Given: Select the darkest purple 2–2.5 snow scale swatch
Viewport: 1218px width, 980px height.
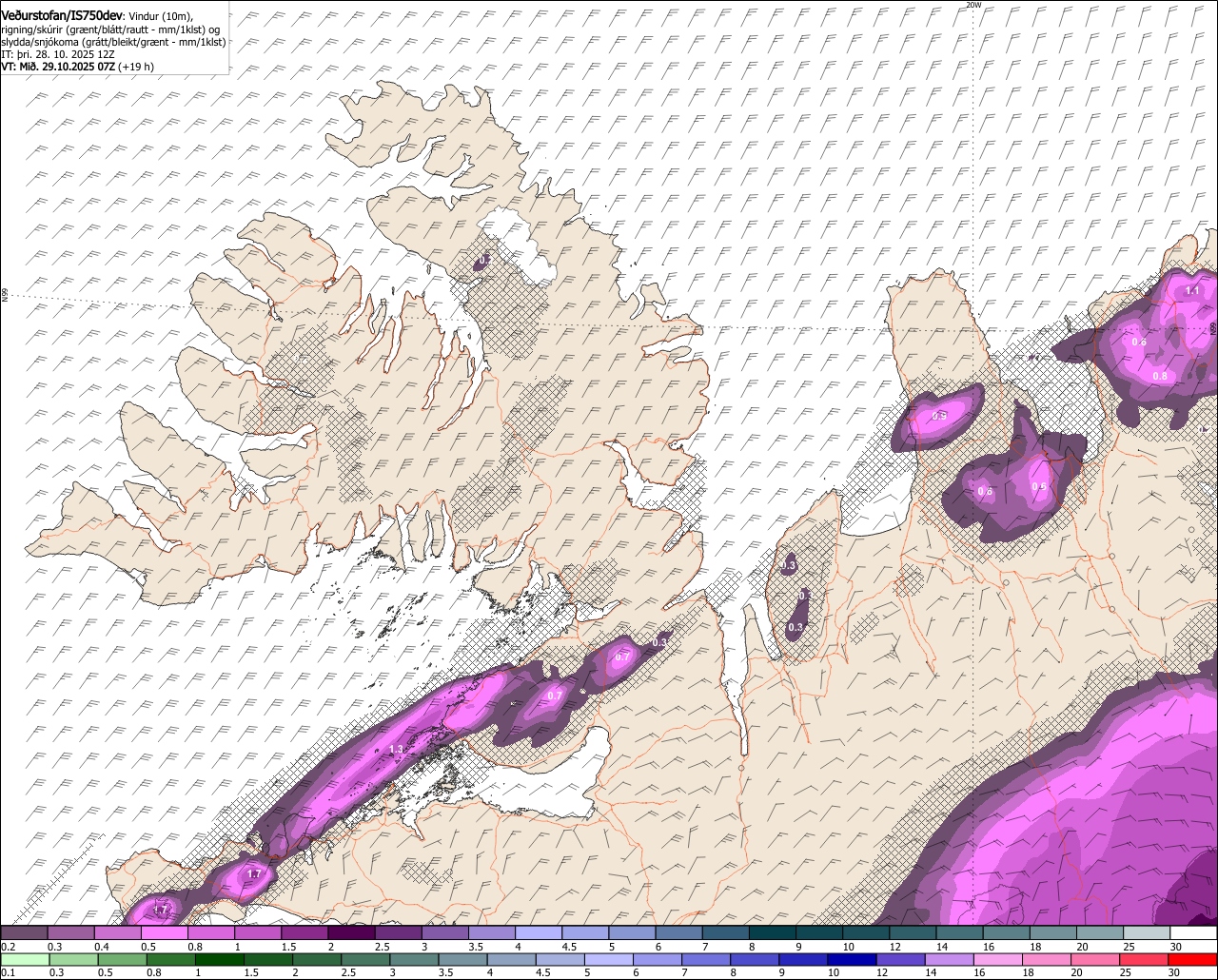Looking at the screenshot, I should click(351, 933).
